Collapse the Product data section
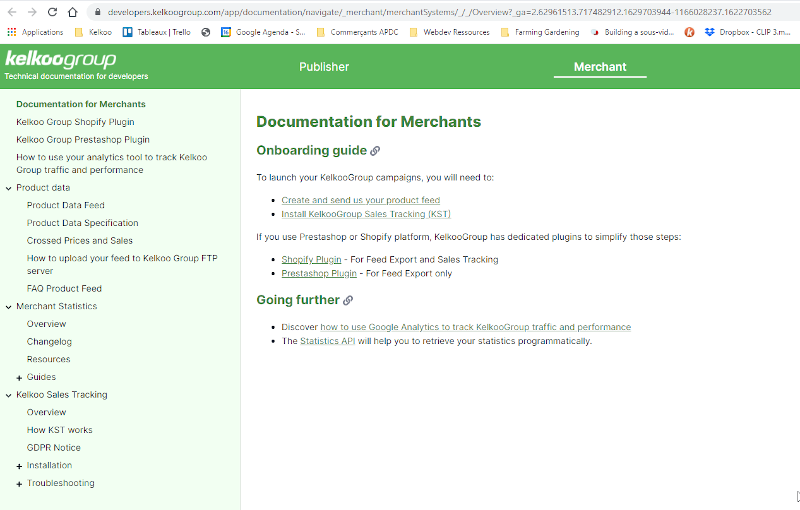 tap(9, 188)
